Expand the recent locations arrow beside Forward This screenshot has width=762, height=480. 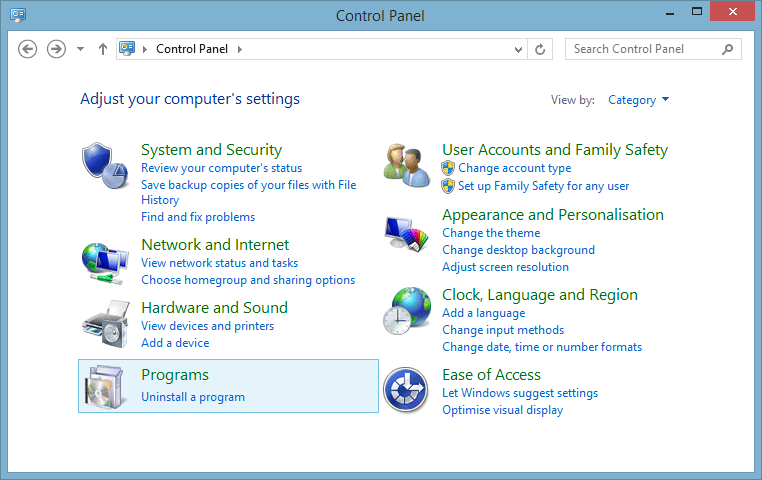[x=81, y=49]
